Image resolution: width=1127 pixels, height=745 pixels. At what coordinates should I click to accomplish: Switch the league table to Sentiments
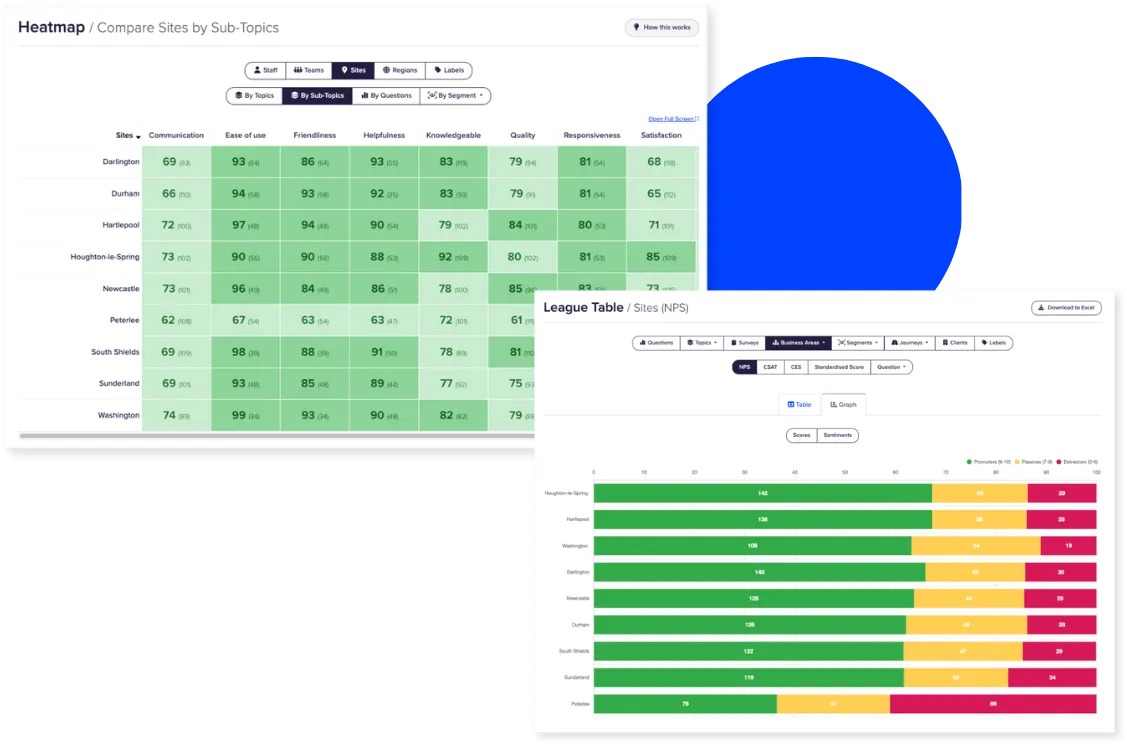(838, 435)
